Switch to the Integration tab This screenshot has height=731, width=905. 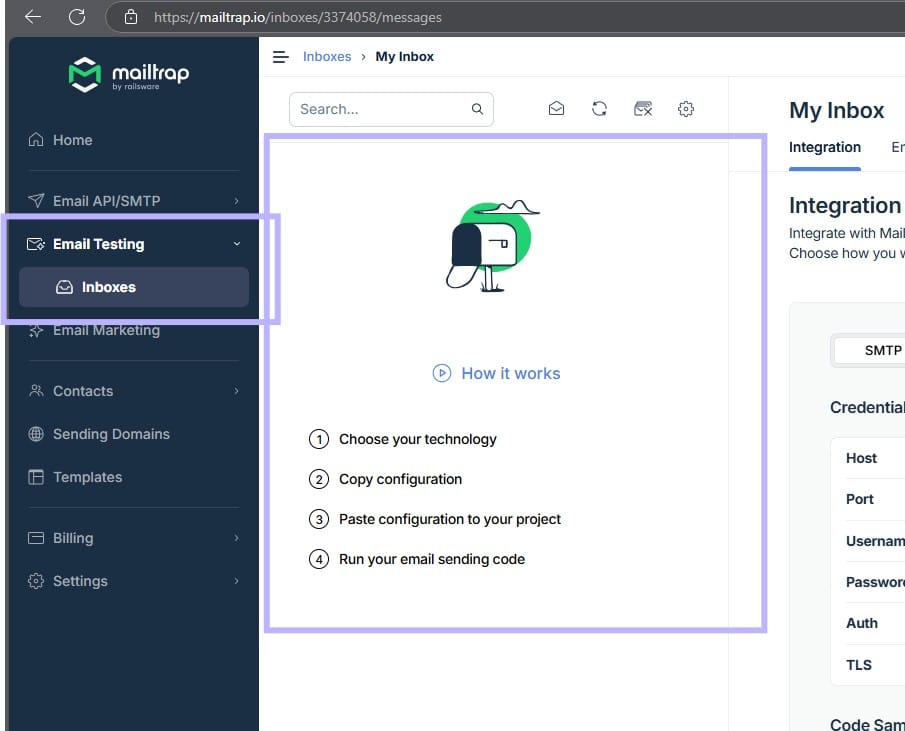(x=824, y=147)
